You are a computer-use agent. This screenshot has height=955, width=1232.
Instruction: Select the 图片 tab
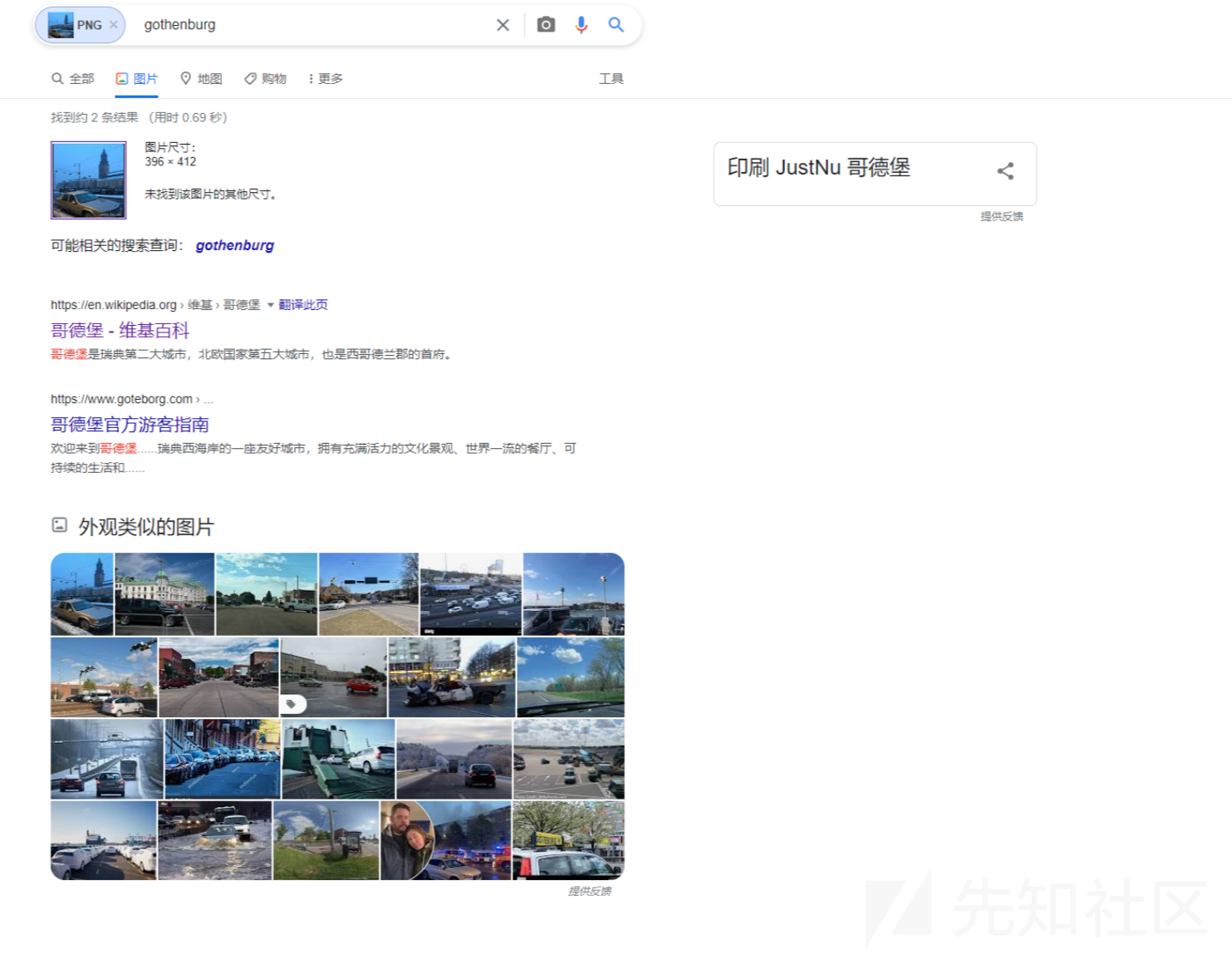coord(136,79)
